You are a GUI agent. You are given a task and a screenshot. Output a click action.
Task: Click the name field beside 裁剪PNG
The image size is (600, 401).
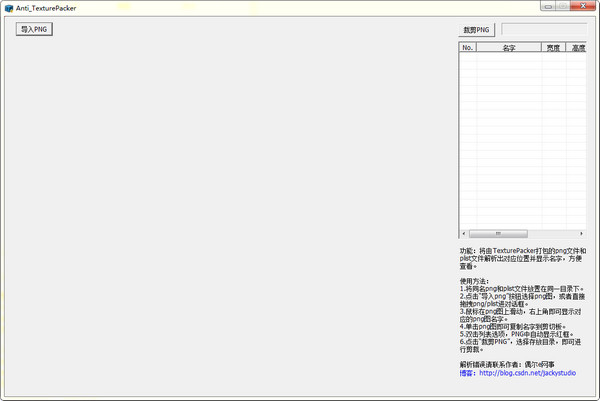[x=544, y=29]
